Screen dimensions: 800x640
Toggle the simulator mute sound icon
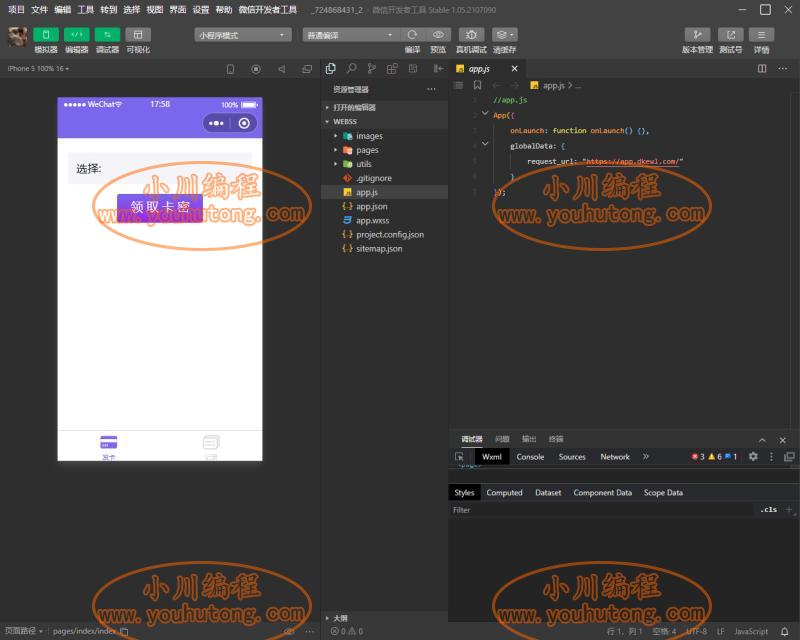pyautogui.click(x=282, y=69)
